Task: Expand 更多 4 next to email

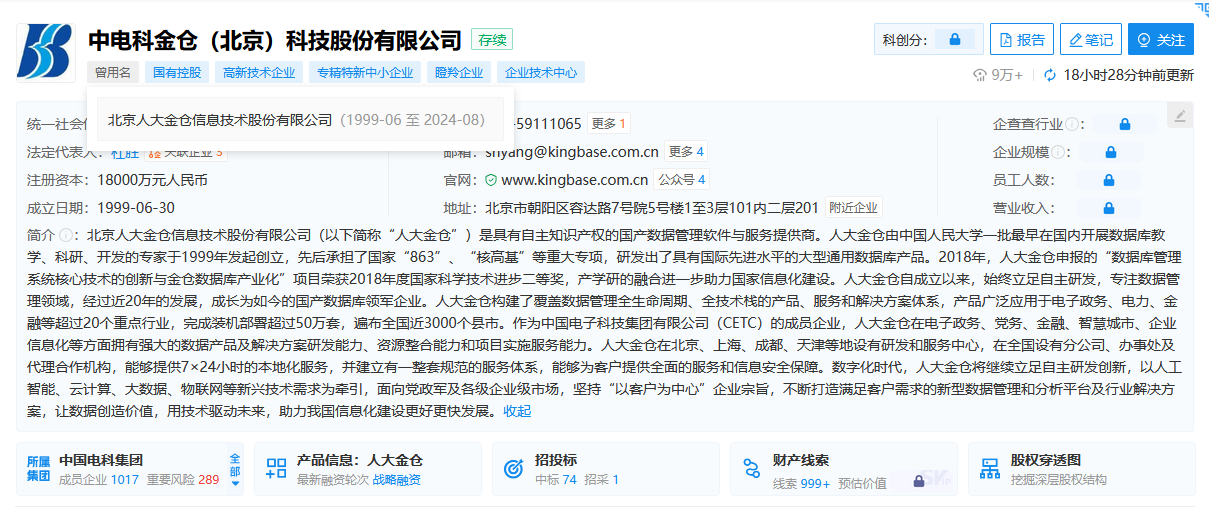Action: [686, 152]
